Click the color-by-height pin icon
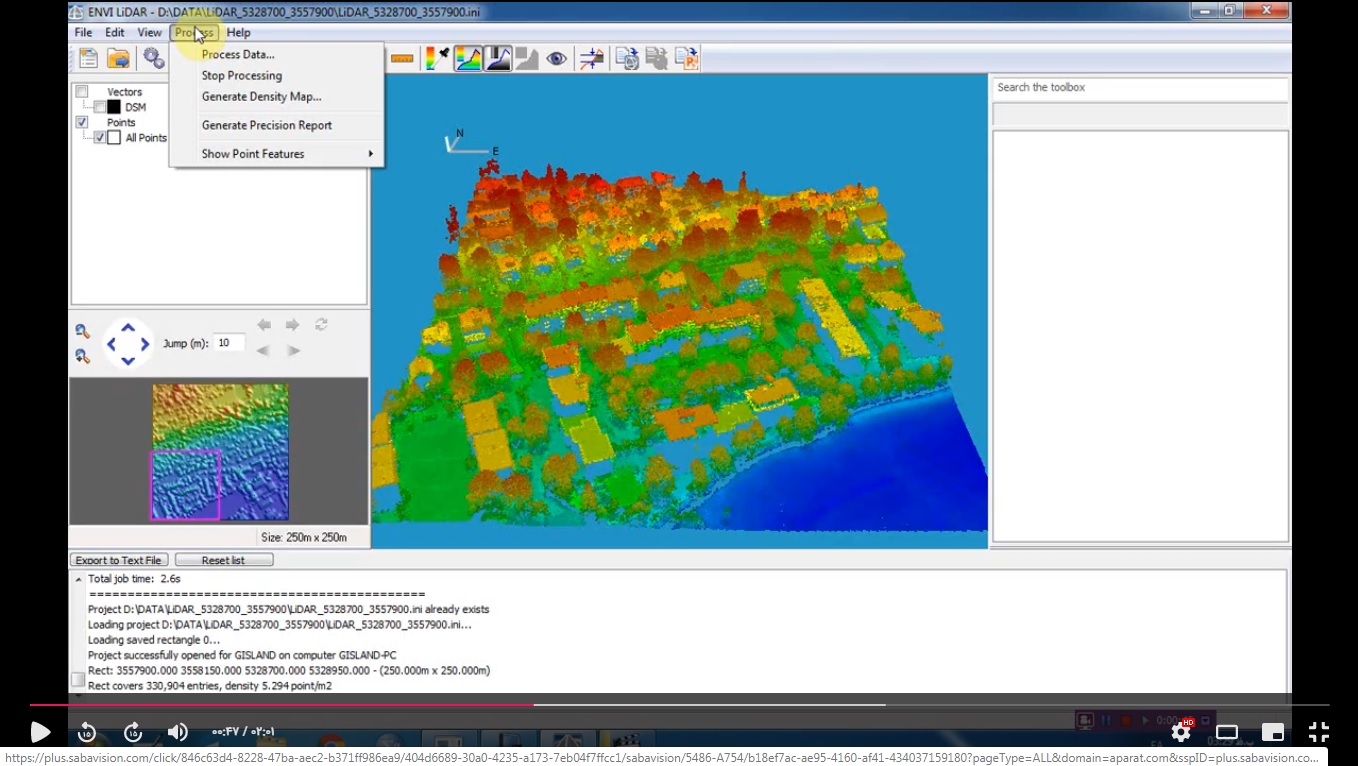The image size is (1358, 766). click(437, 59)
